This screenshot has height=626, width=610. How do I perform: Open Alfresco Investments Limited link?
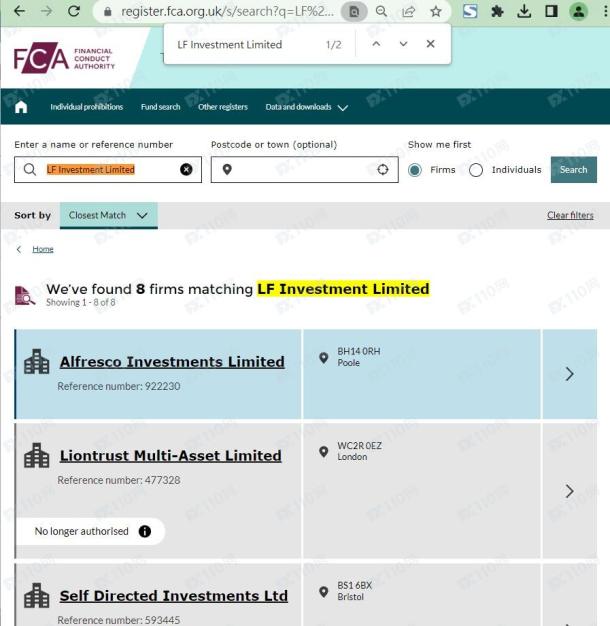click(x=172, y=362)
